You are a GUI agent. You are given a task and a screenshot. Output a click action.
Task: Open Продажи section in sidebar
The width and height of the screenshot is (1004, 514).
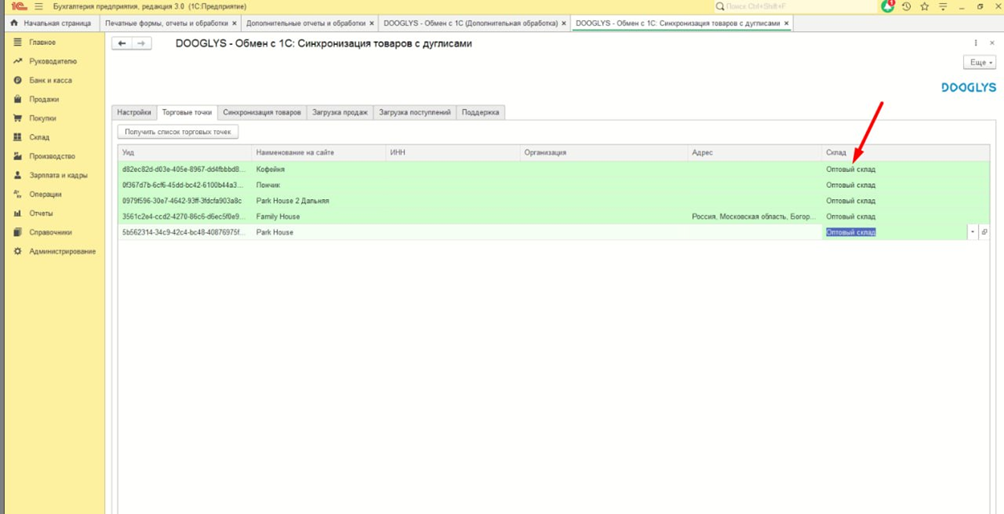pos(44,99)
